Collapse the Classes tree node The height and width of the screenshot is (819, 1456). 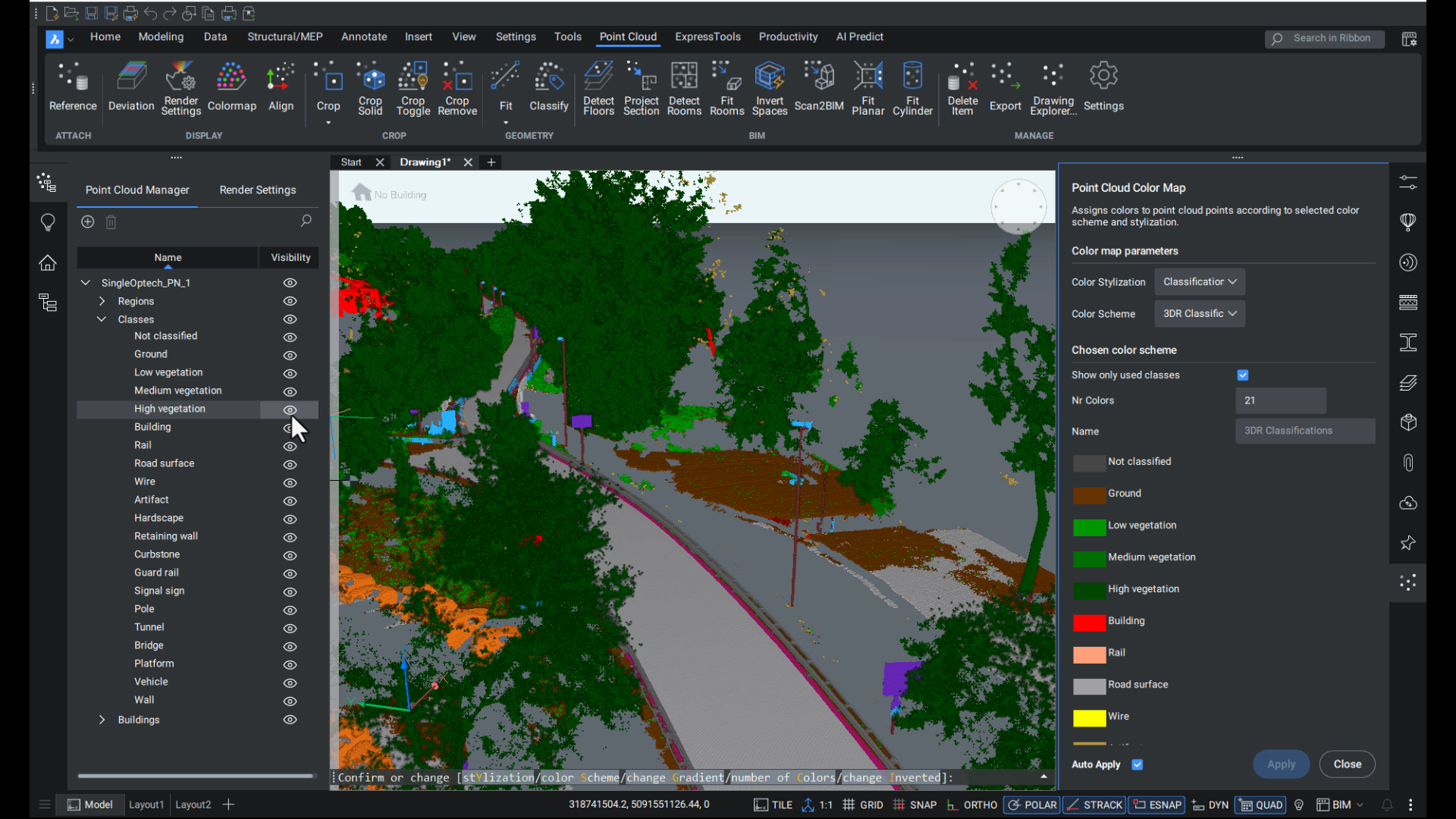(102, 318)
